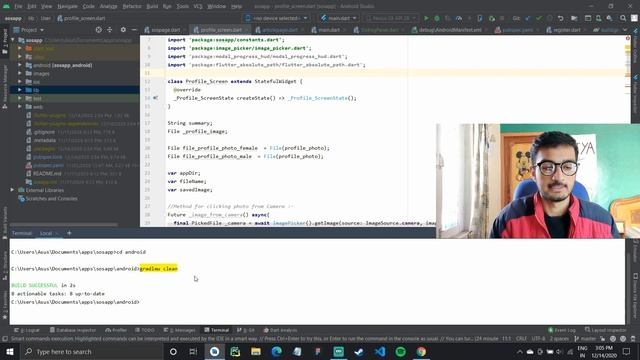Click the Profile speedometer icon in toolbar
This screenshot has width=640, height=360.
click(x=459, y=18)
